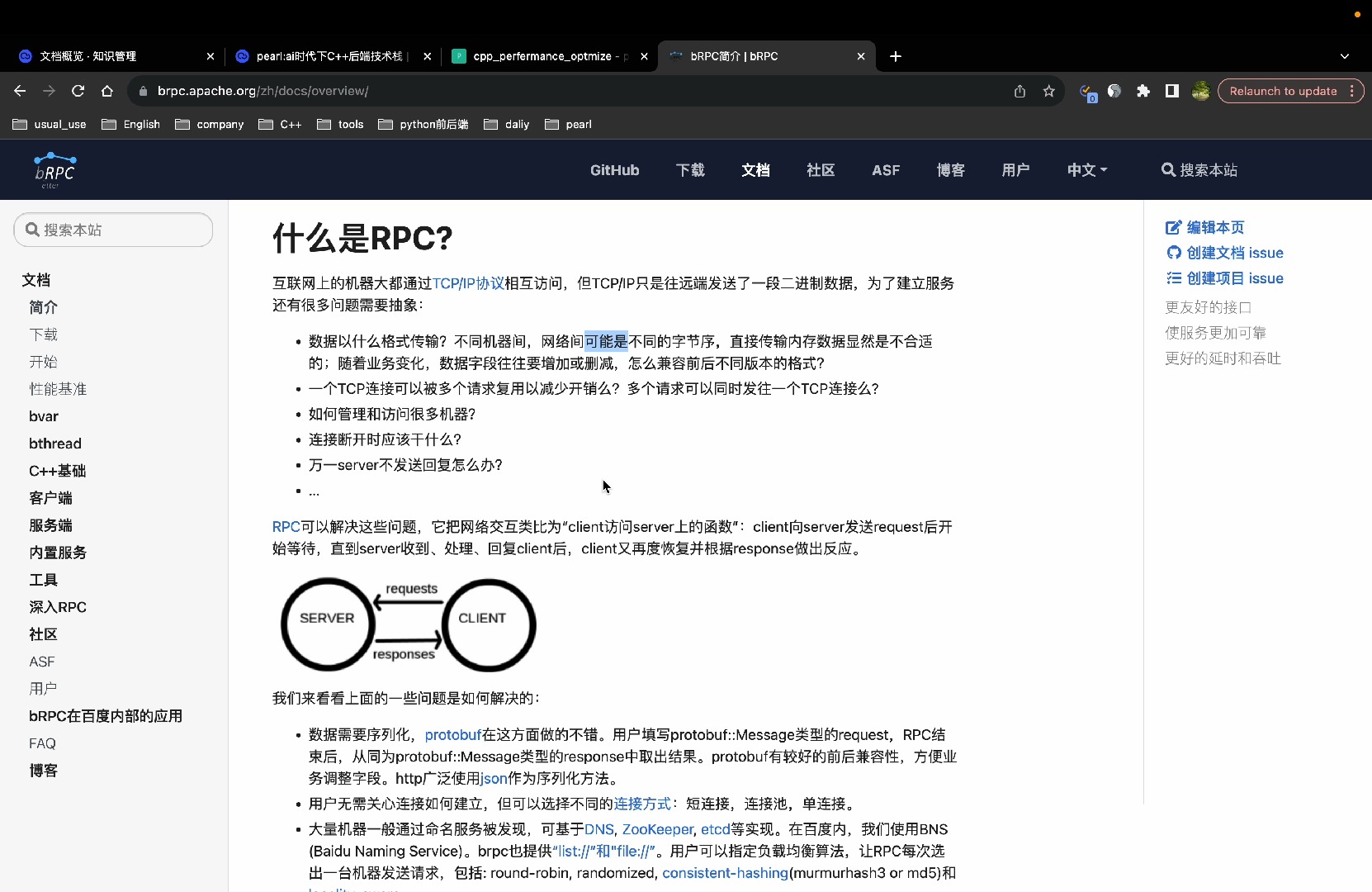Open 性能基准 in the sidebar
1372x892 pixels.
pos(58,389)
